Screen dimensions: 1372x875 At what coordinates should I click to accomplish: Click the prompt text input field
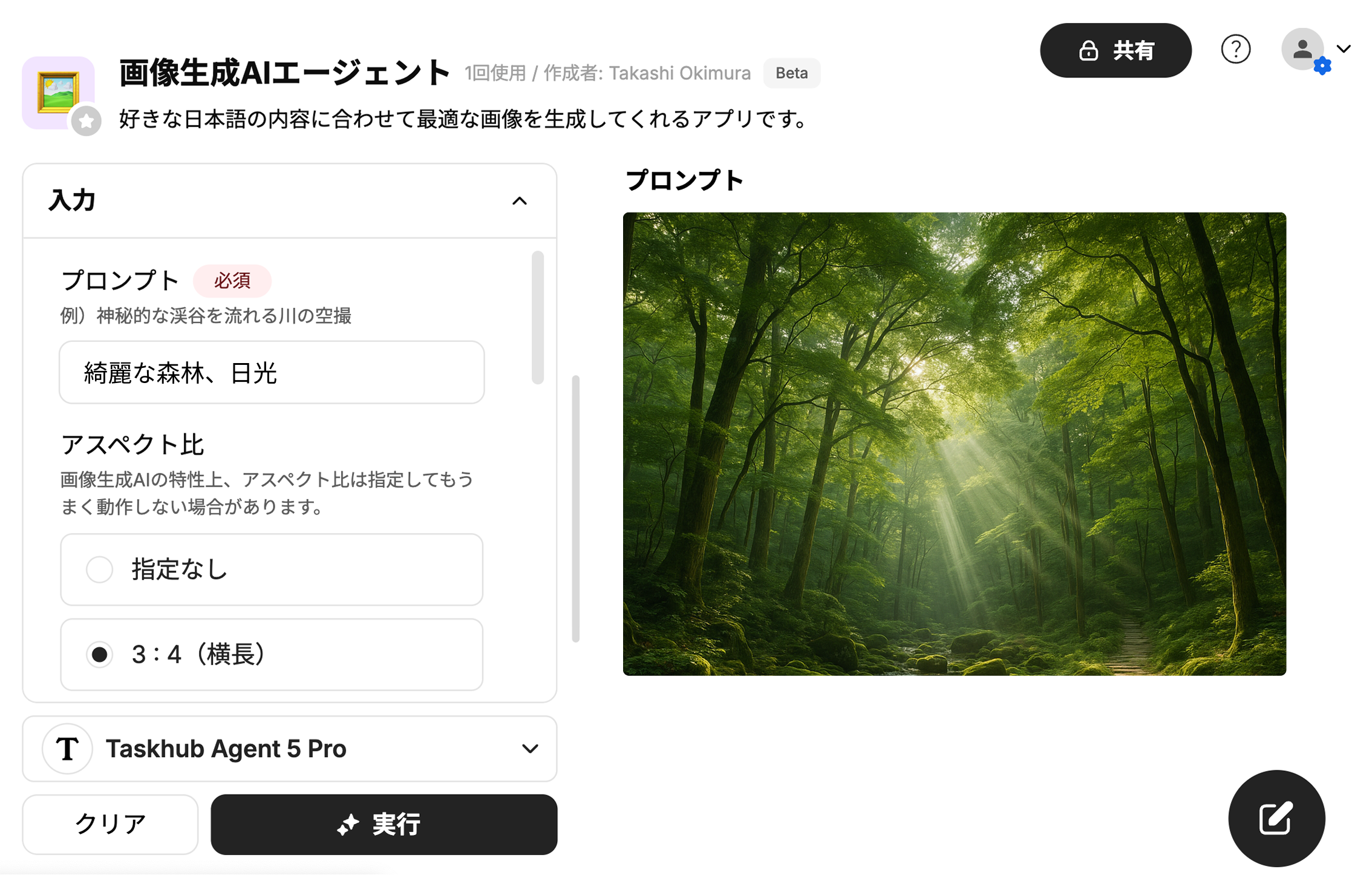(x=272, y=373)
